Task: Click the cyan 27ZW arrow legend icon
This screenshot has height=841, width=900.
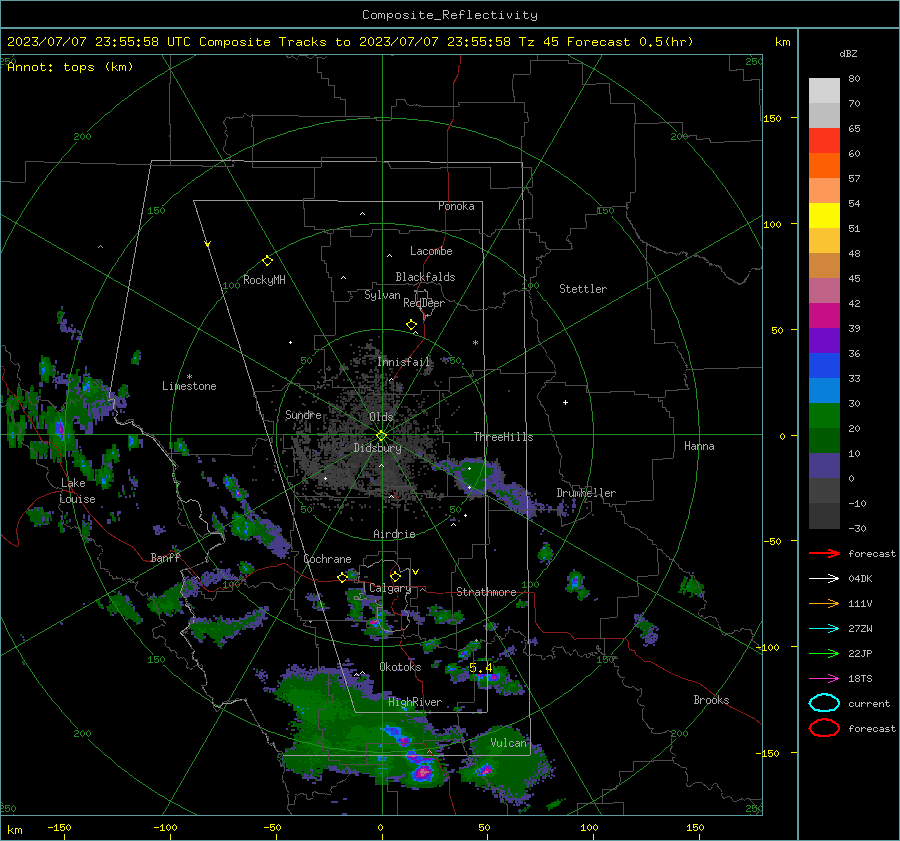Action: (824, 629)
